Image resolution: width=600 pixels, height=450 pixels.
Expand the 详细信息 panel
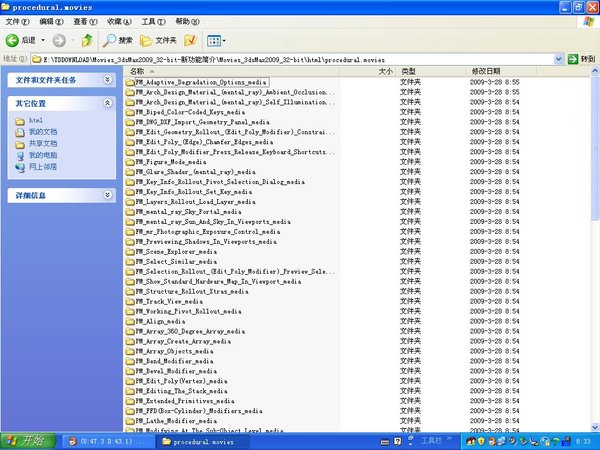click(x=107, y=195)
